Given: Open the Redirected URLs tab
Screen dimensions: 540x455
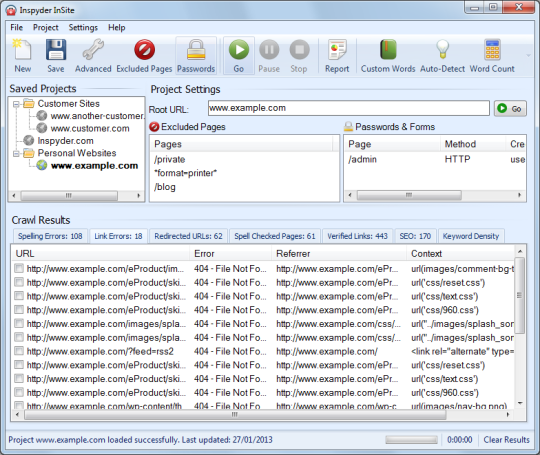Looking at the screenshot, I should 188,236.
